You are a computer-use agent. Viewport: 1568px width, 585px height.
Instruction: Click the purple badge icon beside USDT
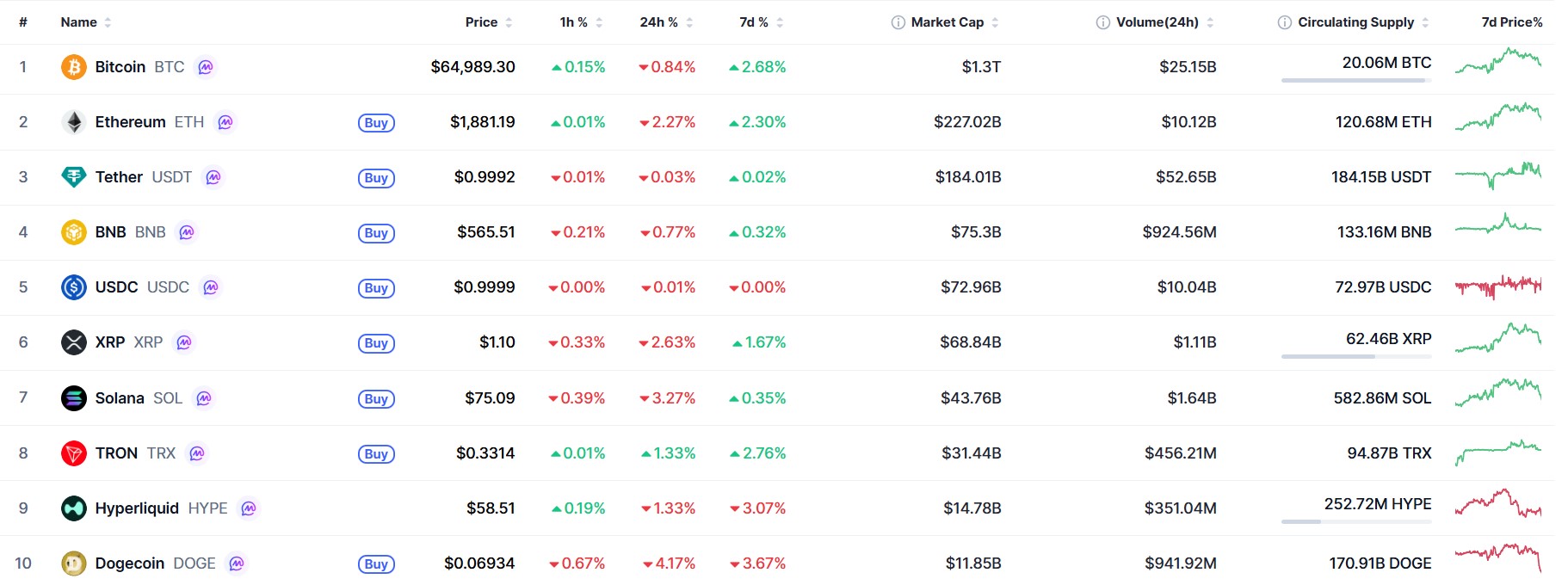coord(213,177)
